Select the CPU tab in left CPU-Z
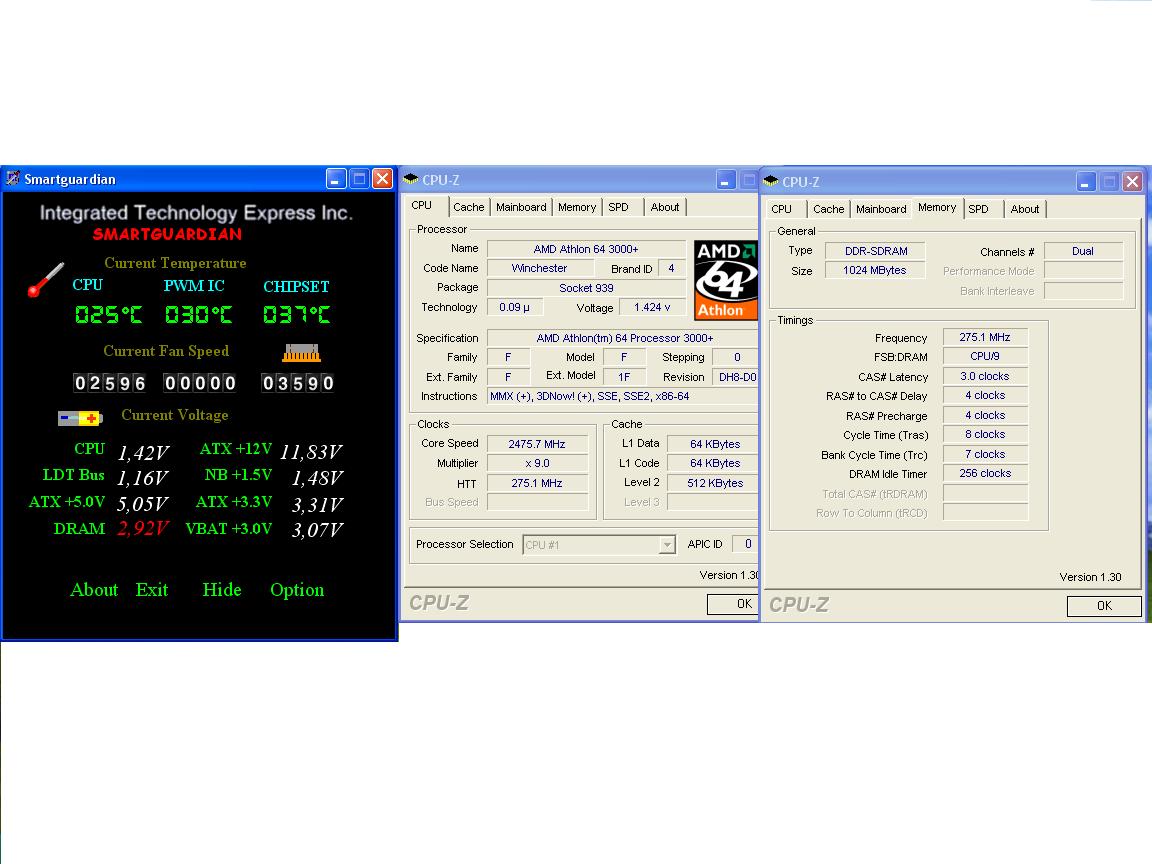This screenshot has width=1152, height=864. [x=422, y=206]
